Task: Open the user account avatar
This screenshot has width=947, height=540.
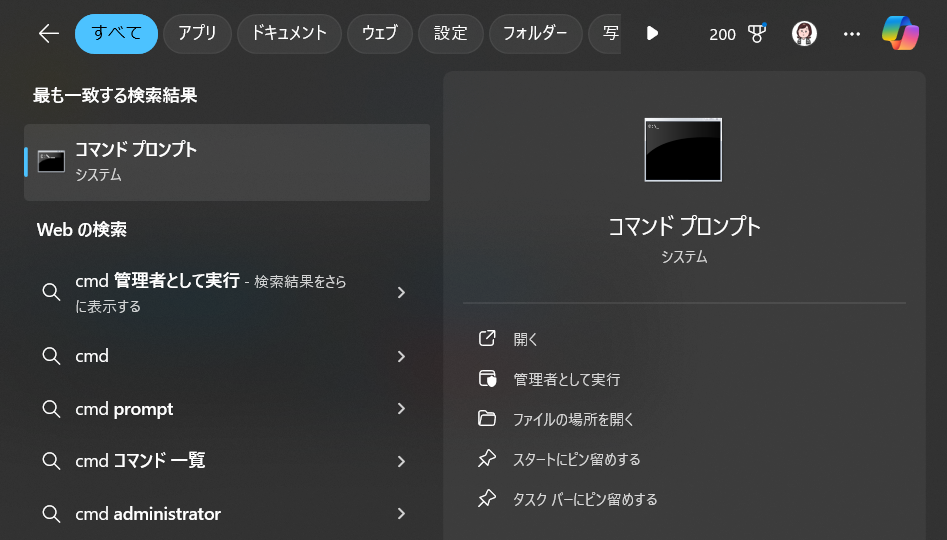Action: (x=804, y=34)
